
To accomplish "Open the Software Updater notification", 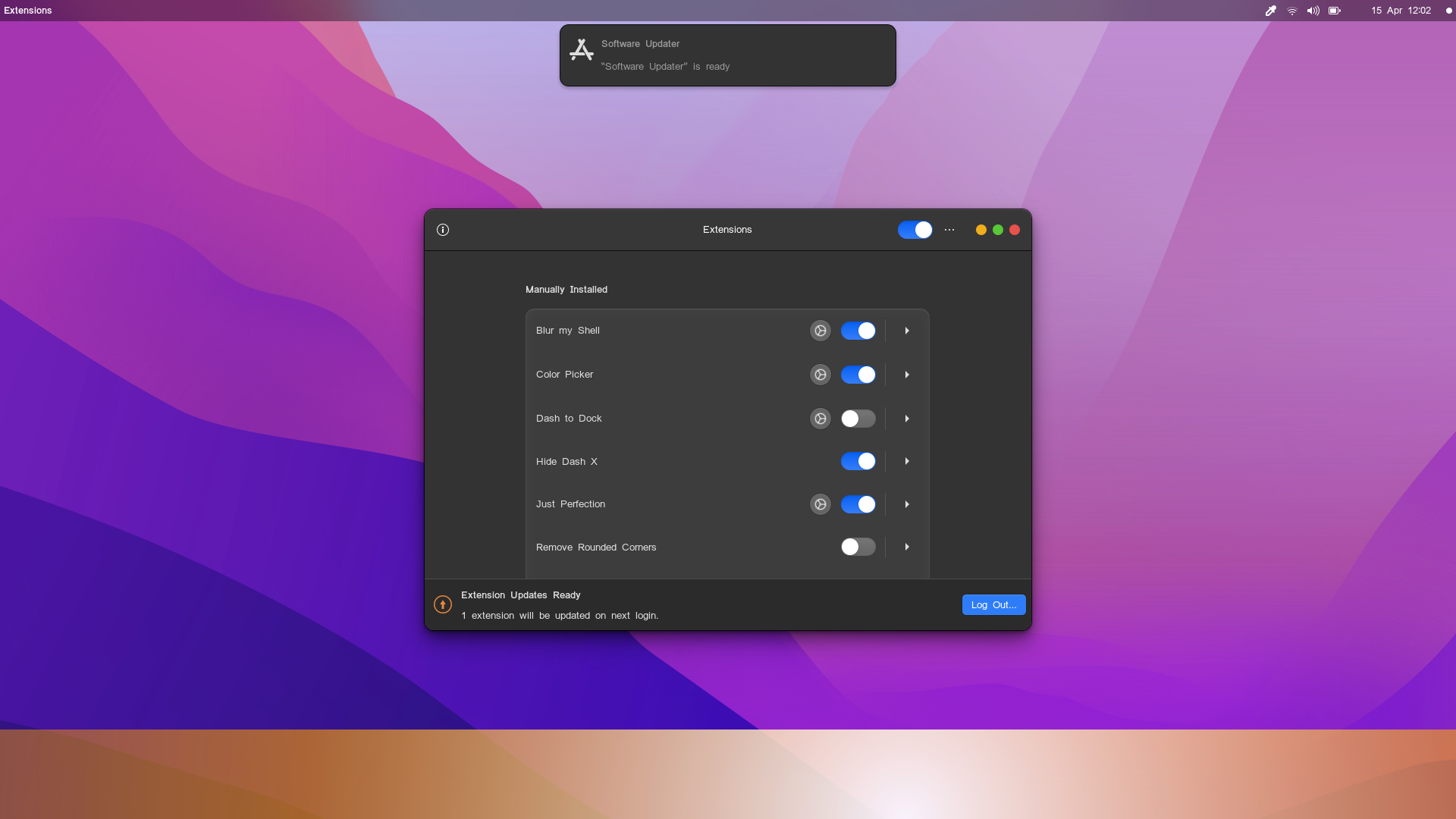I will 727,55.
